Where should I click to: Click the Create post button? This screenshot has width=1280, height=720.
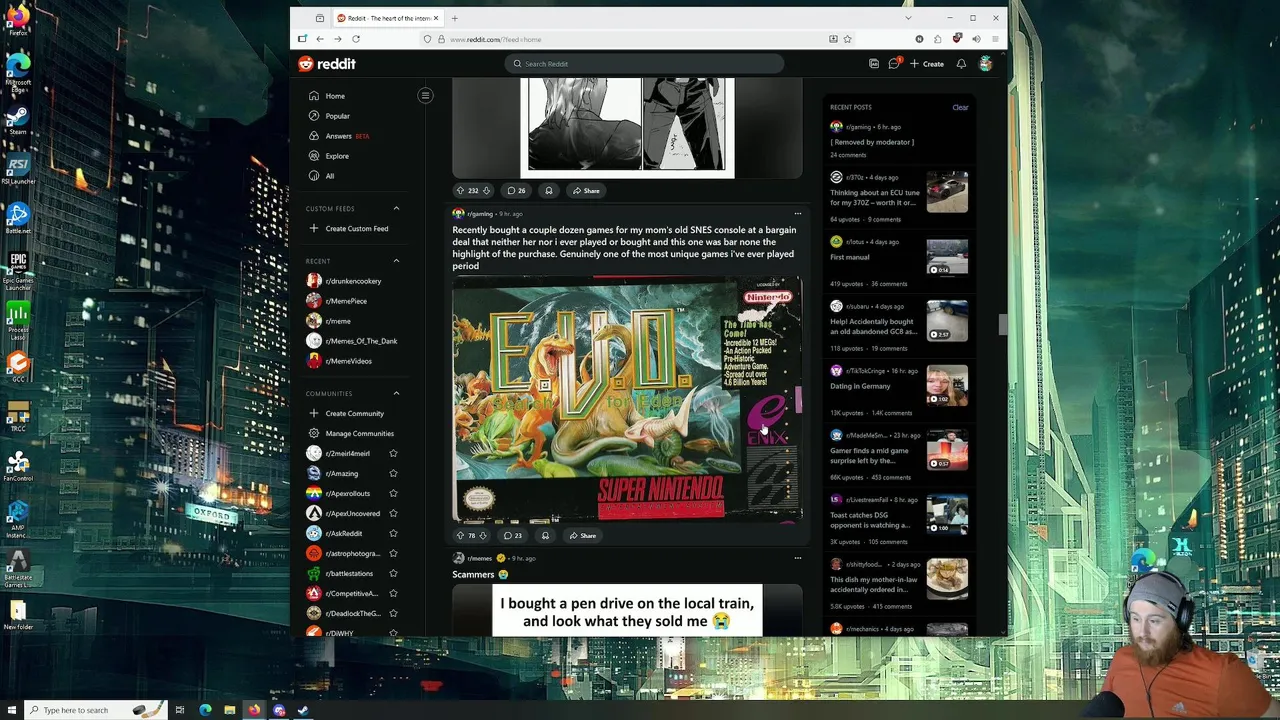927,64
